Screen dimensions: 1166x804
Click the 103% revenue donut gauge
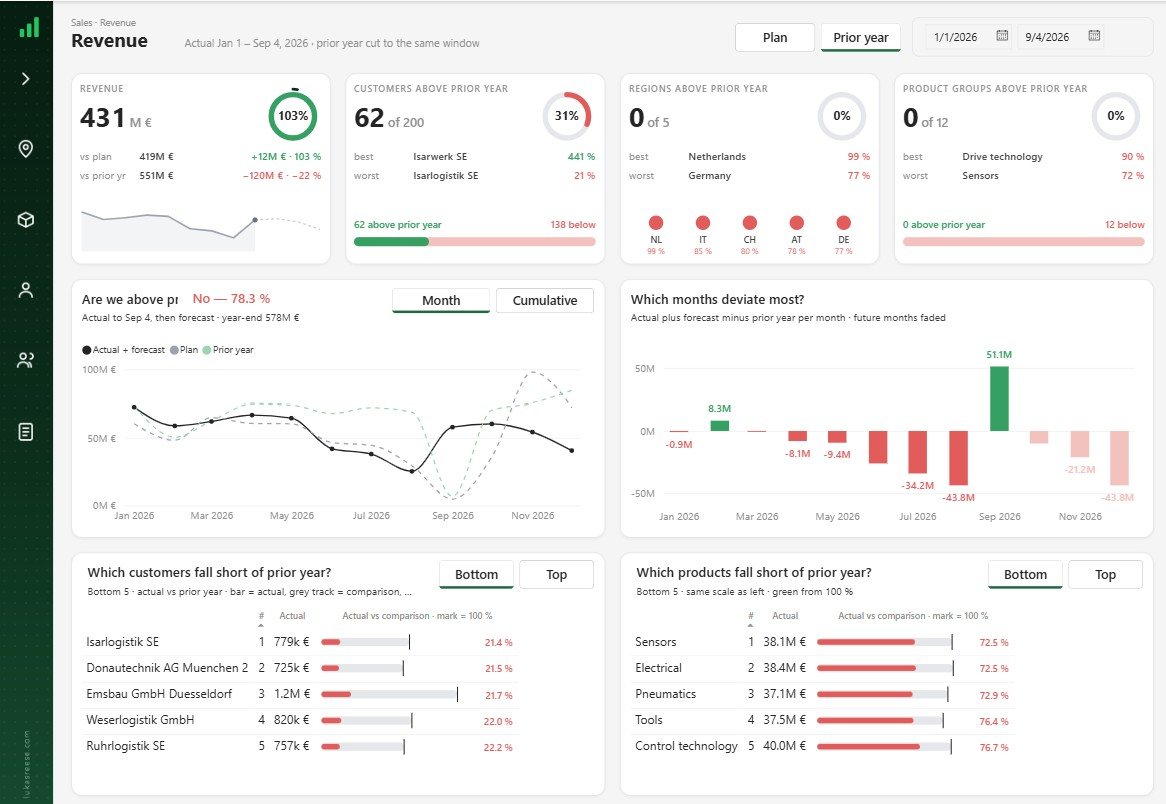(x=293, y=116)
